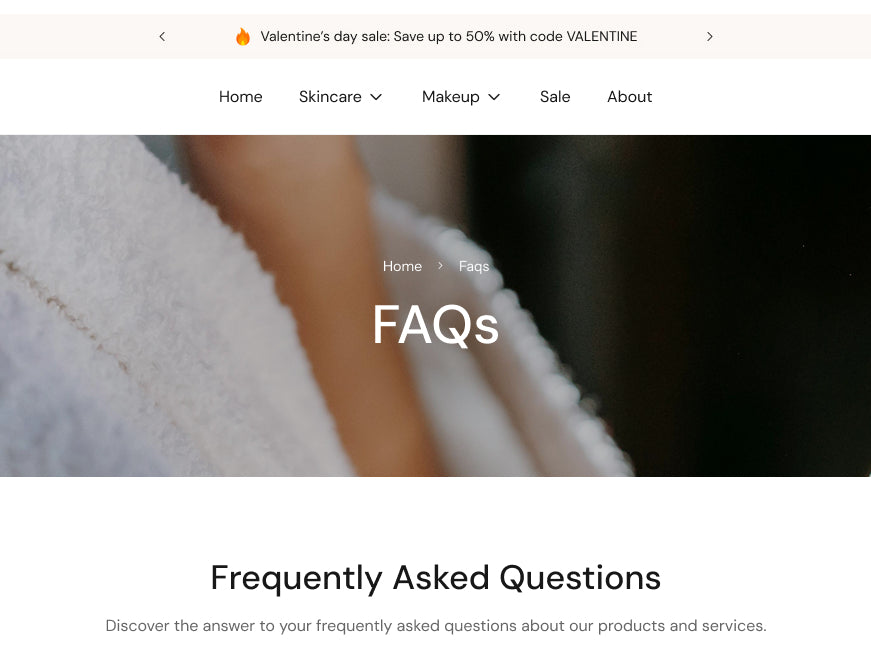Click the FAQs hero banner title
Image resolution: width=871 pixels, height=654 pixels.
point(436,324)
